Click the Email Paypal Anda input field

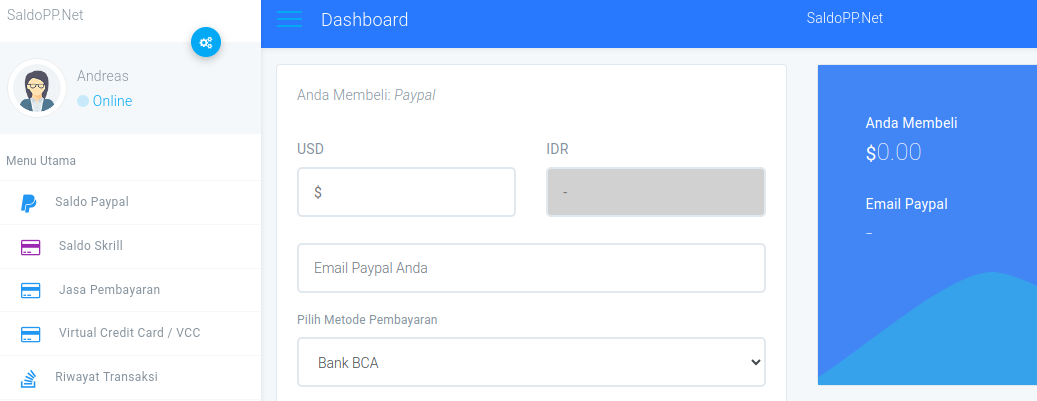coord(531,268)
